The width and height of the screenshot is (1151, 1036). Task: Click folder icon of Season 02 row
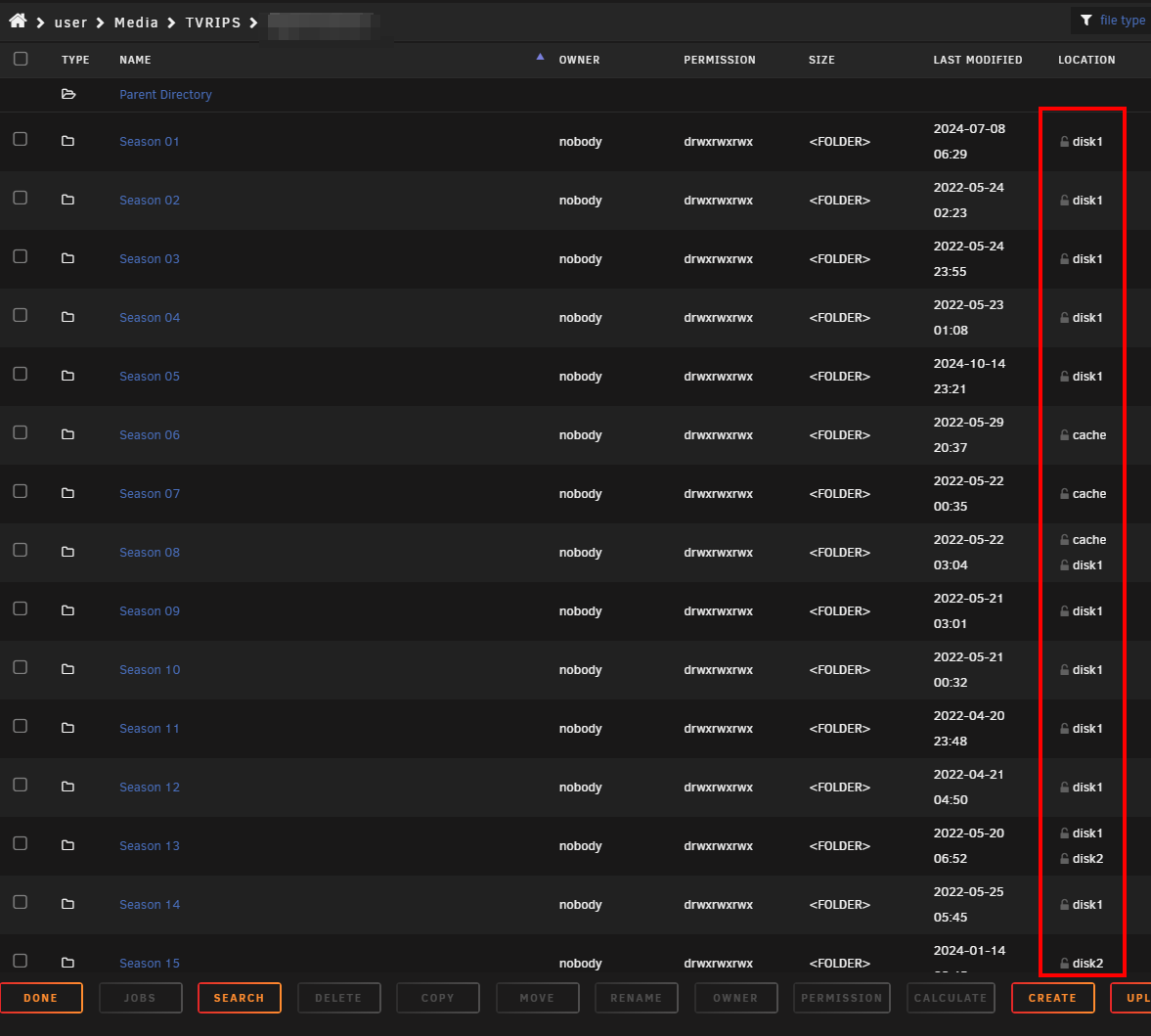(x=67, y=200)
